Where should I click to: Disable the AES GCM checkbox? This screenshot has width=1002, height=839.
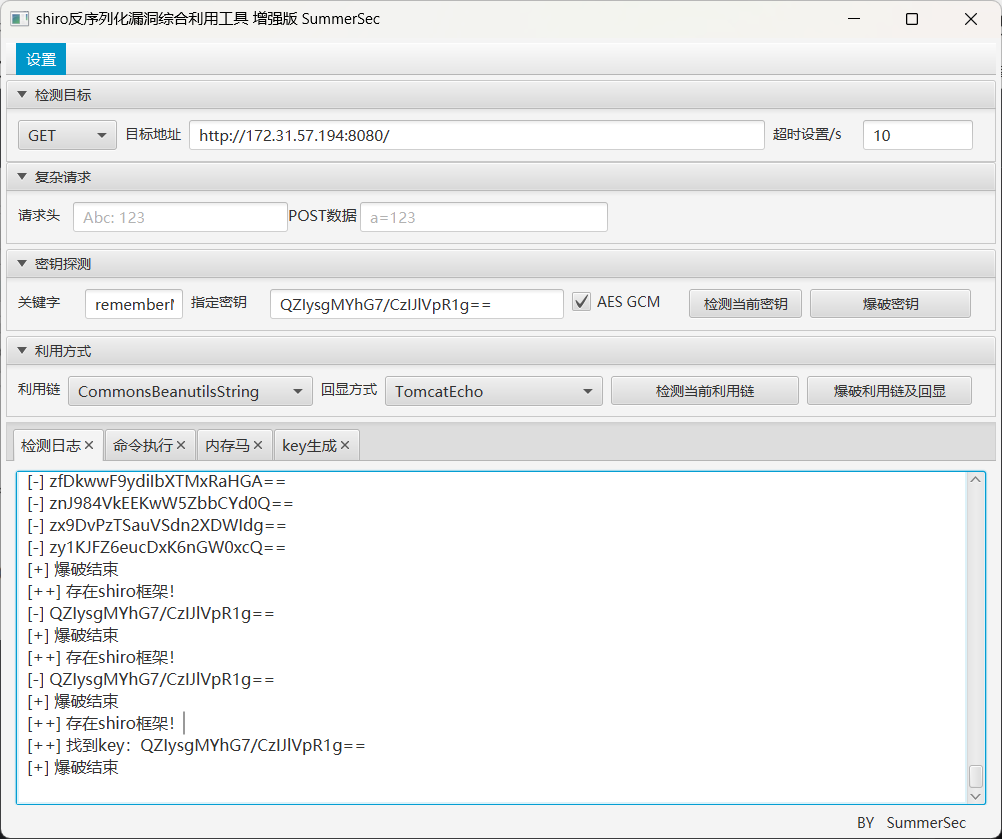(581, 301)
